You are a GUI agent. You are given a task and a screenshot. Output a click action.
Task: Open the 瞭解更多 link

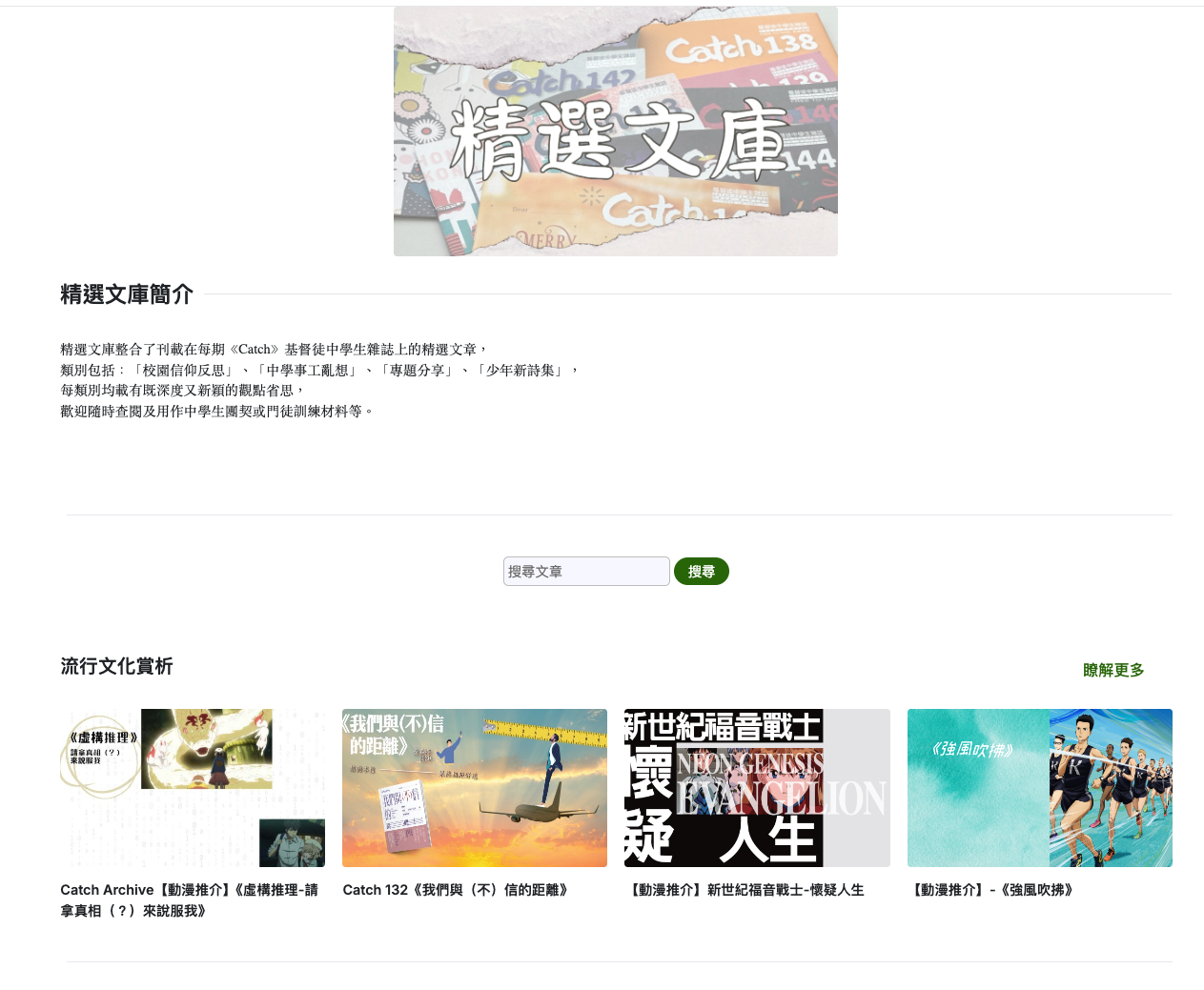point(1113,670)
